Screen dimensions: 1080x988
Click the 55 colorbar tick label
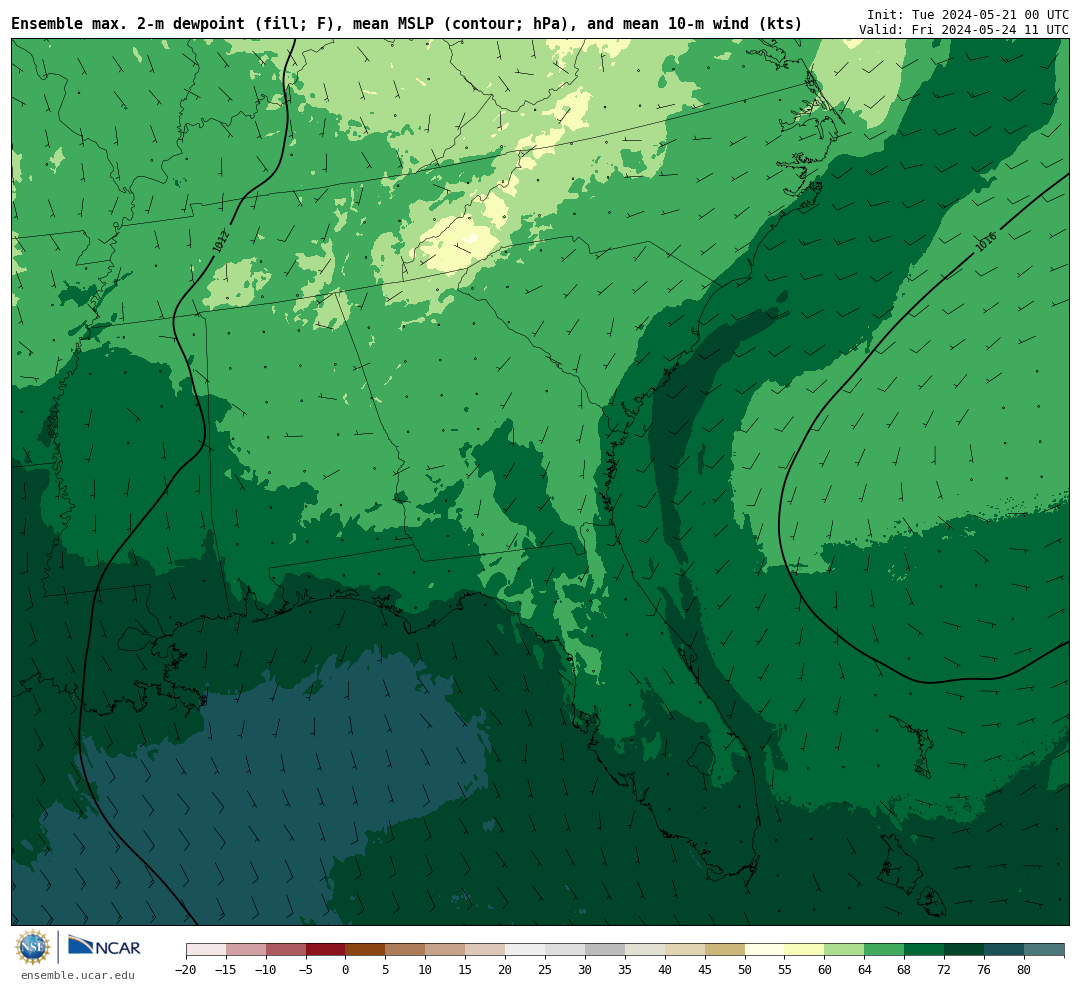click(785, 970)
